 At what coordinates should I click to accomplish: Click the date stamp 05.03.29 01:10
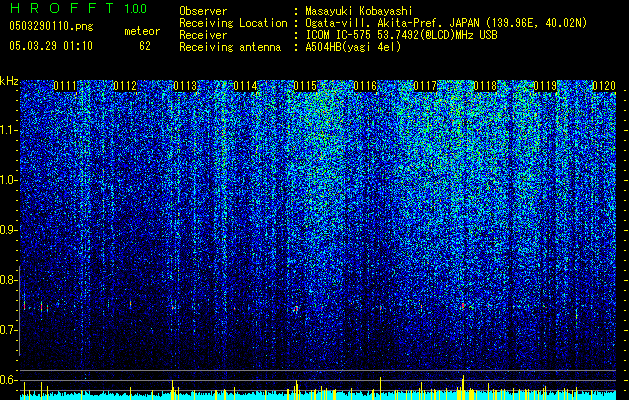51,46
